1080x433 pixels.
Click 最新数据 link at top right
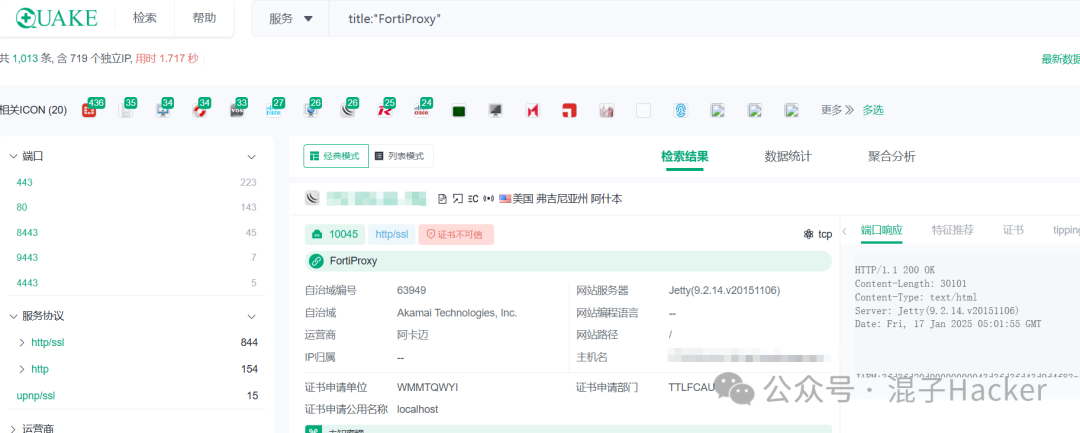(x=1061, y=59)
